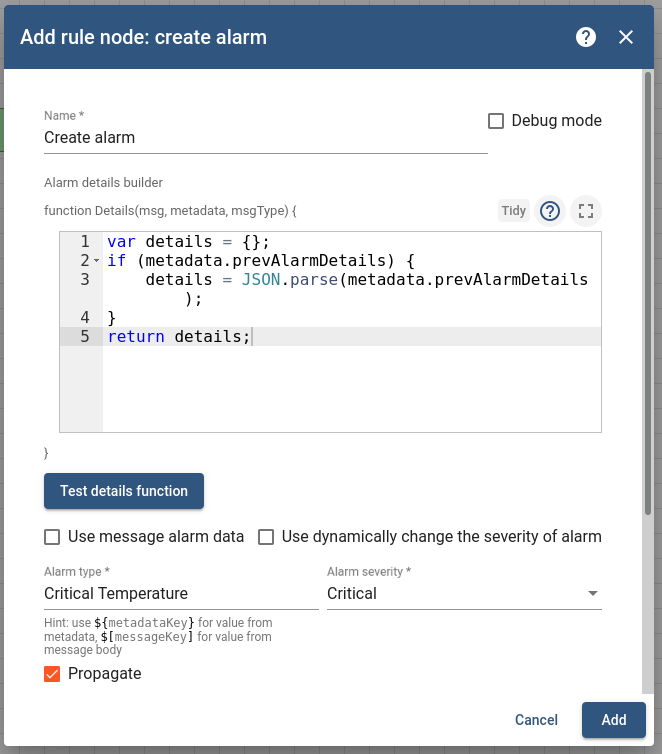The image size is (662, 754).
Task: Open the alarm details function help icon
Action: (549, 211)
